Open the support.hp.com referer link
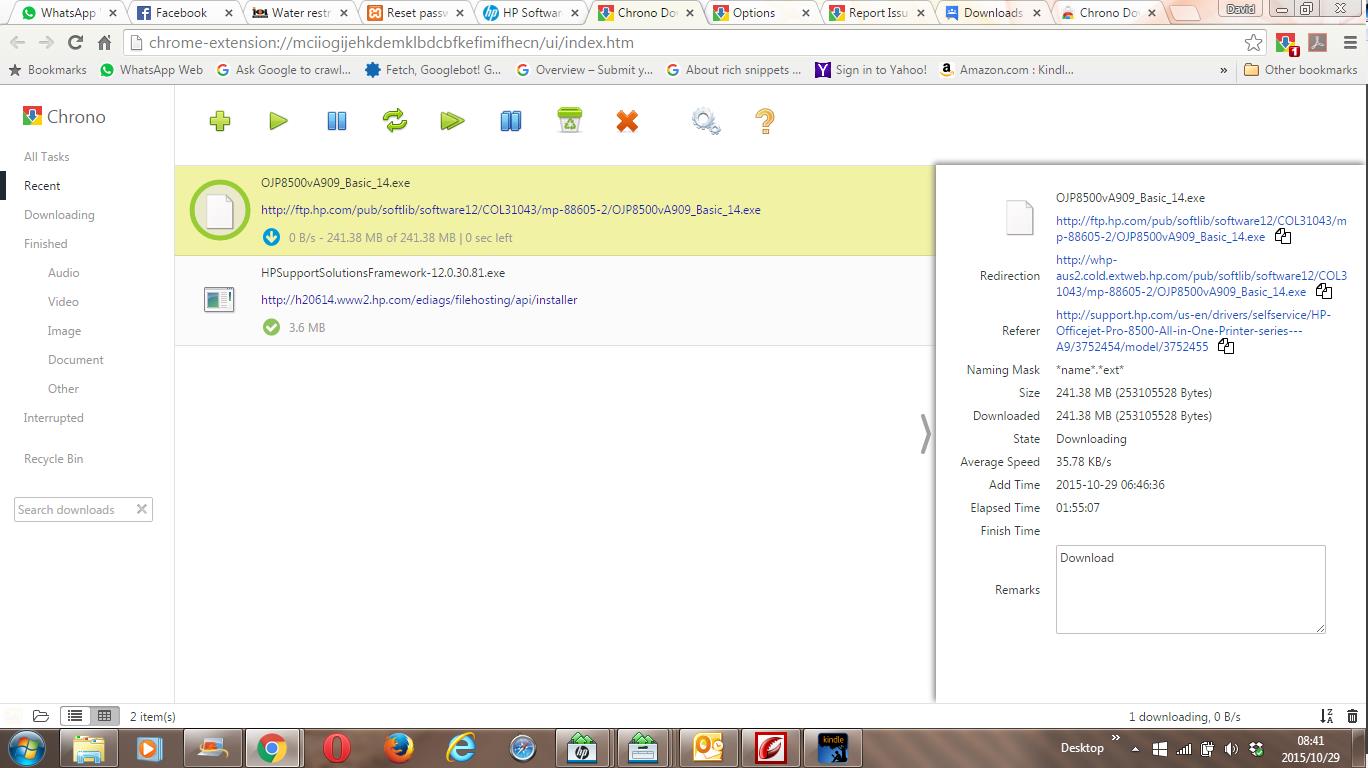 (x=1193, y=331)
